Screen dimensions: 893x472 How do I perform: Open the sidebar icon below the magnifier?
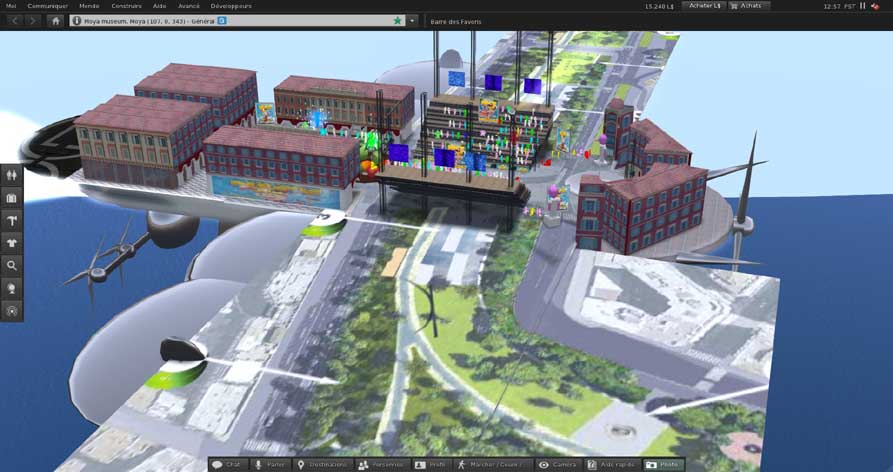coord(11,288)
